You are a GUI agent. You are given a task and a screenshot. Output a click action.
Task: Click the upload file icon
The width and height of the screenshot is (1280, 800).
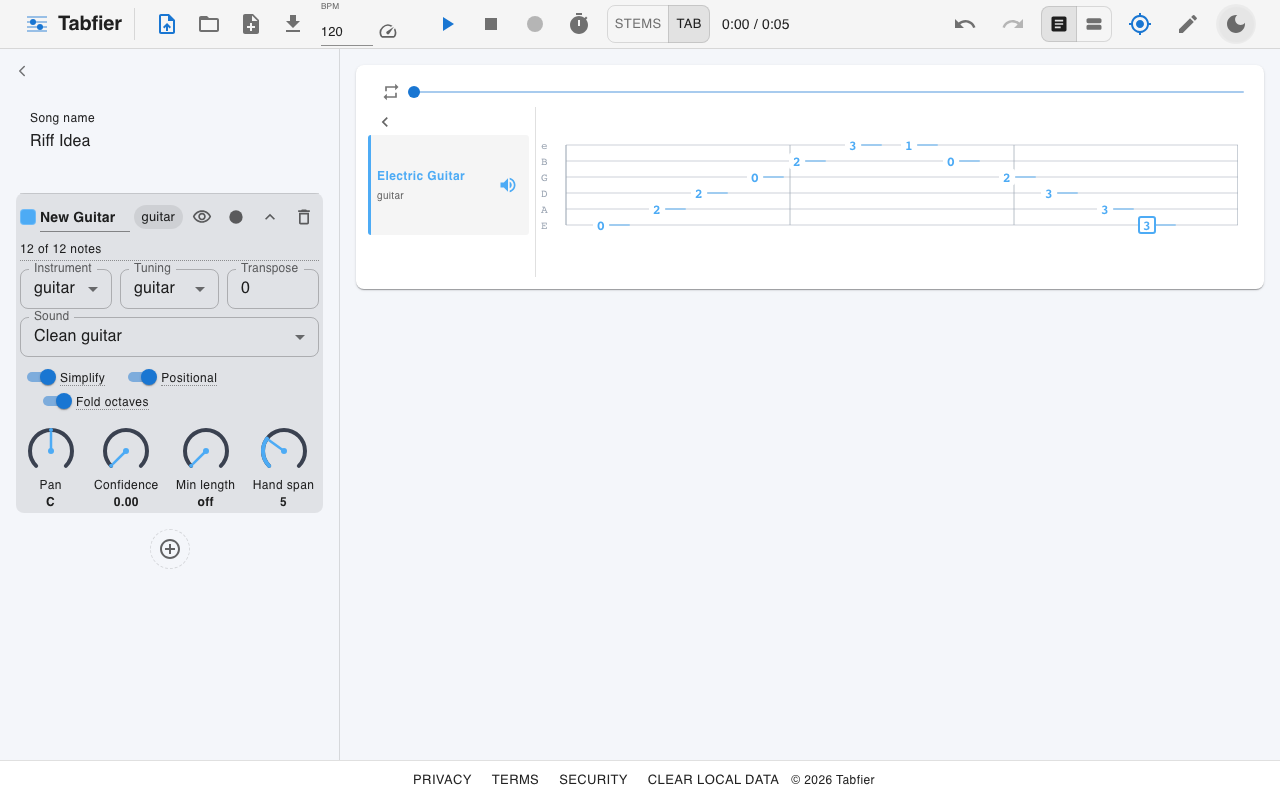167,24
